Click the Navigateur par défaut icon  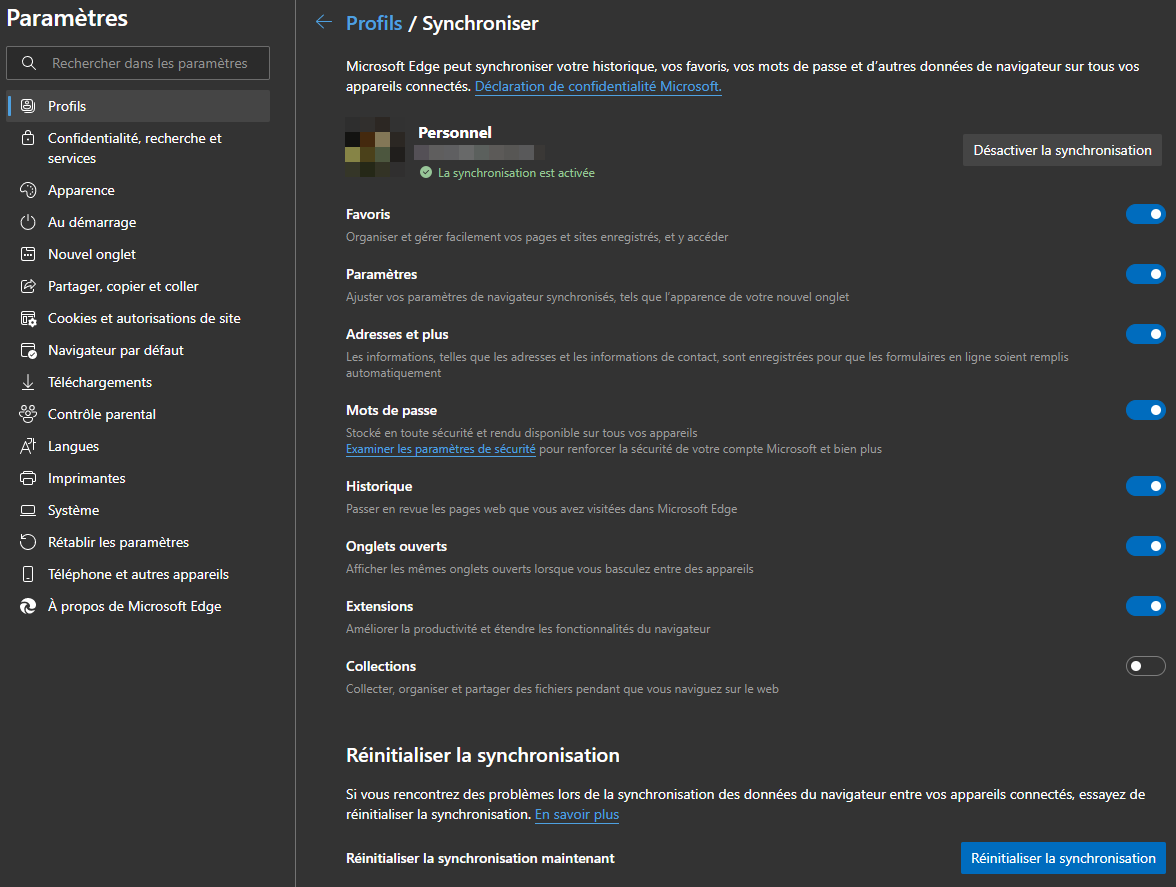(28, 350)
